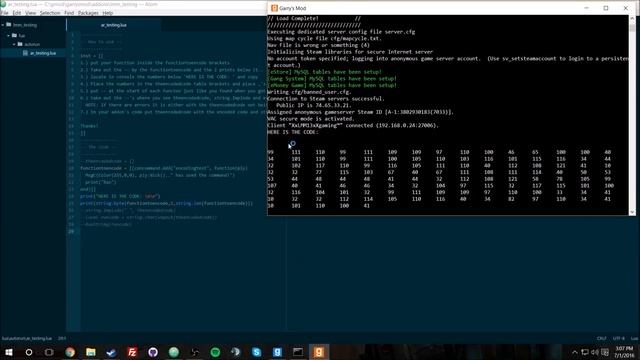640x360 pixels.
Task: Click line number 29 in Atom gutter
Action: click(71, 231)
